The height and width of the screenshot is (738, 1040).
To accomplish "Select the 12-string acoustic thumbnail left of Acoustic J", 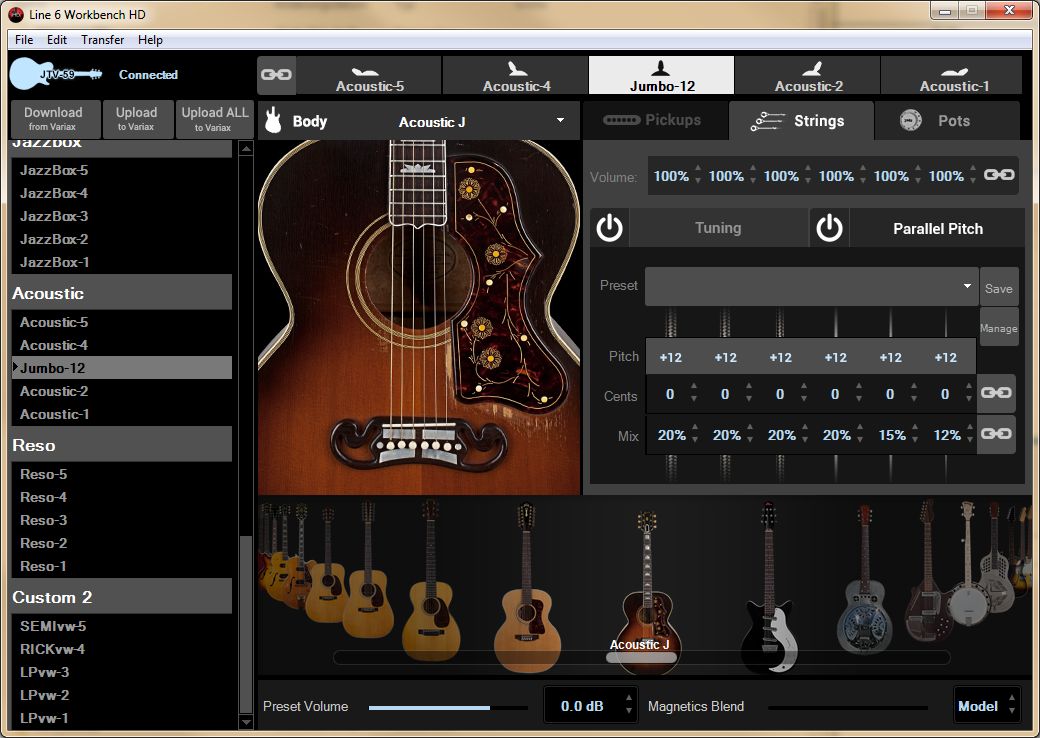I will coord(527,587).
